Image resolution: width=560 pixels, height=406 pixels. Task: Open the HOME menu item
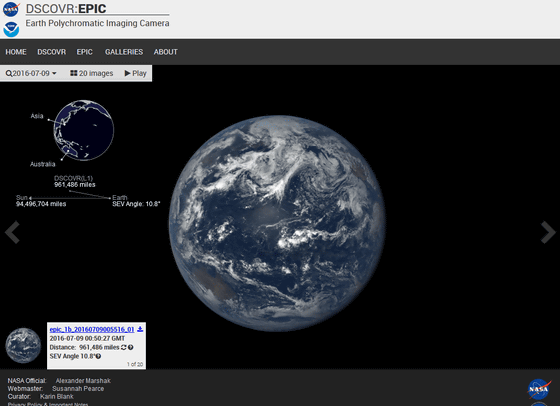click(x=16, y=52)
